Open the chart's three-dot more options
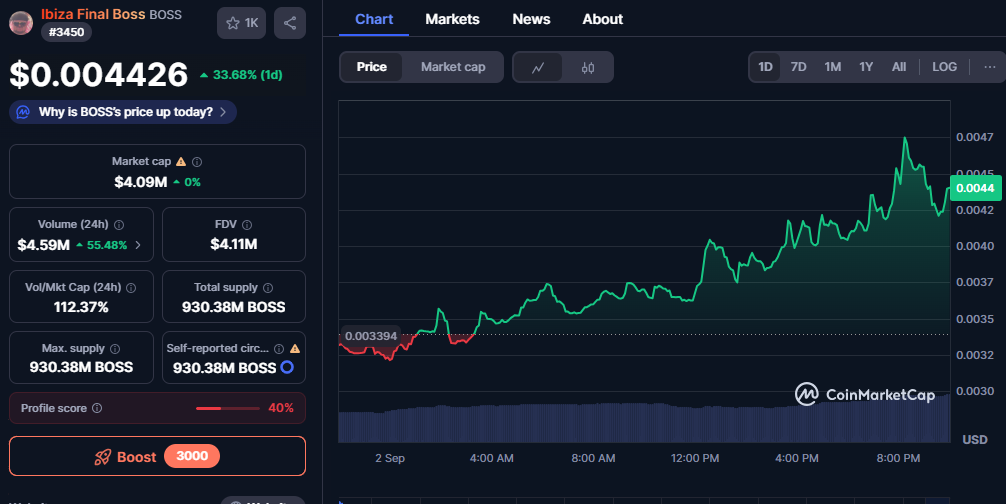 tap(989, 67)
